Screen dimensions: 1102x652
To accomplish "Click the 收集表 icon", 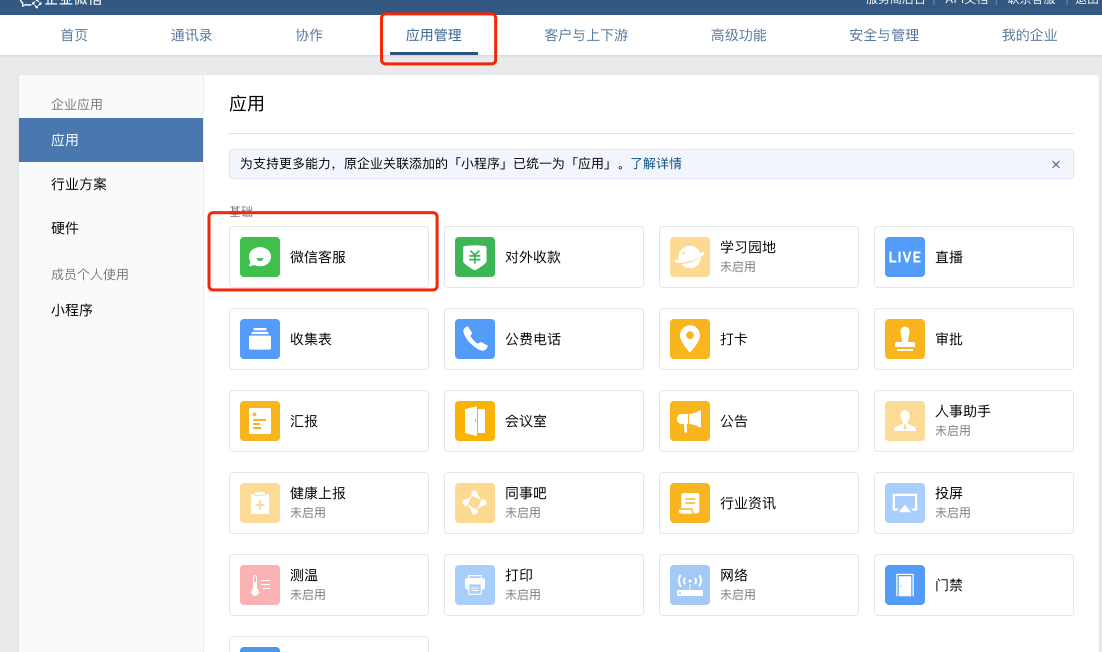I will coord(260,339).
